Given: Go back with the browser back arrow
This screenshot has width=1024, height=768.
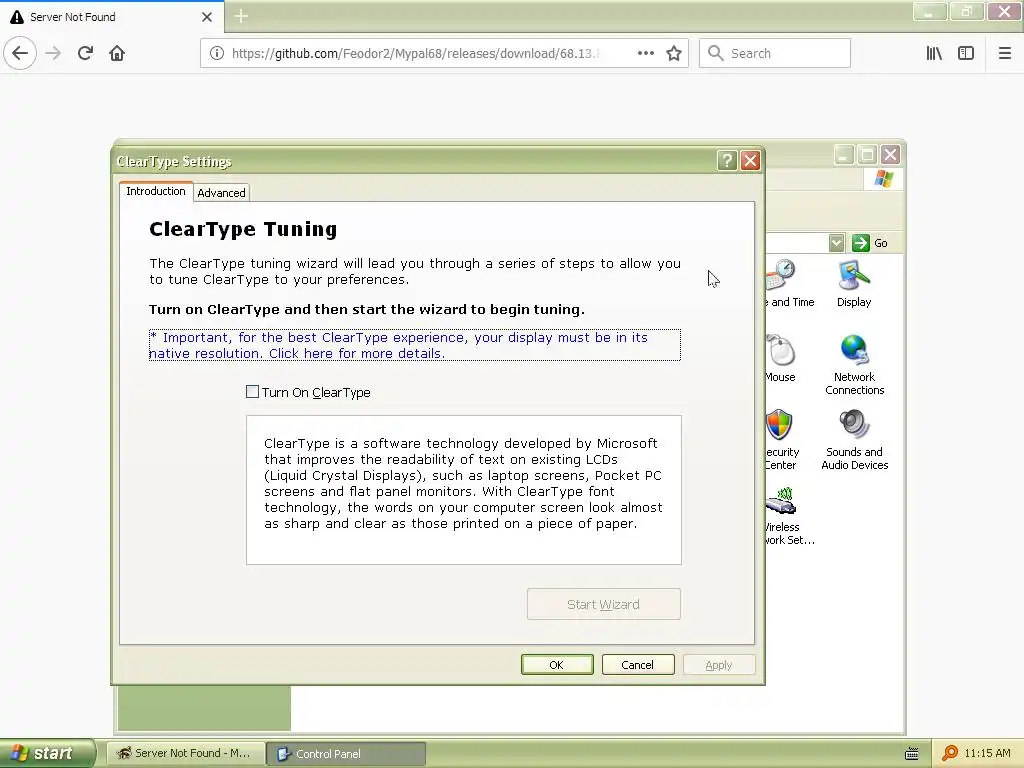Looking at the screenshot, I should pos(20,54).
